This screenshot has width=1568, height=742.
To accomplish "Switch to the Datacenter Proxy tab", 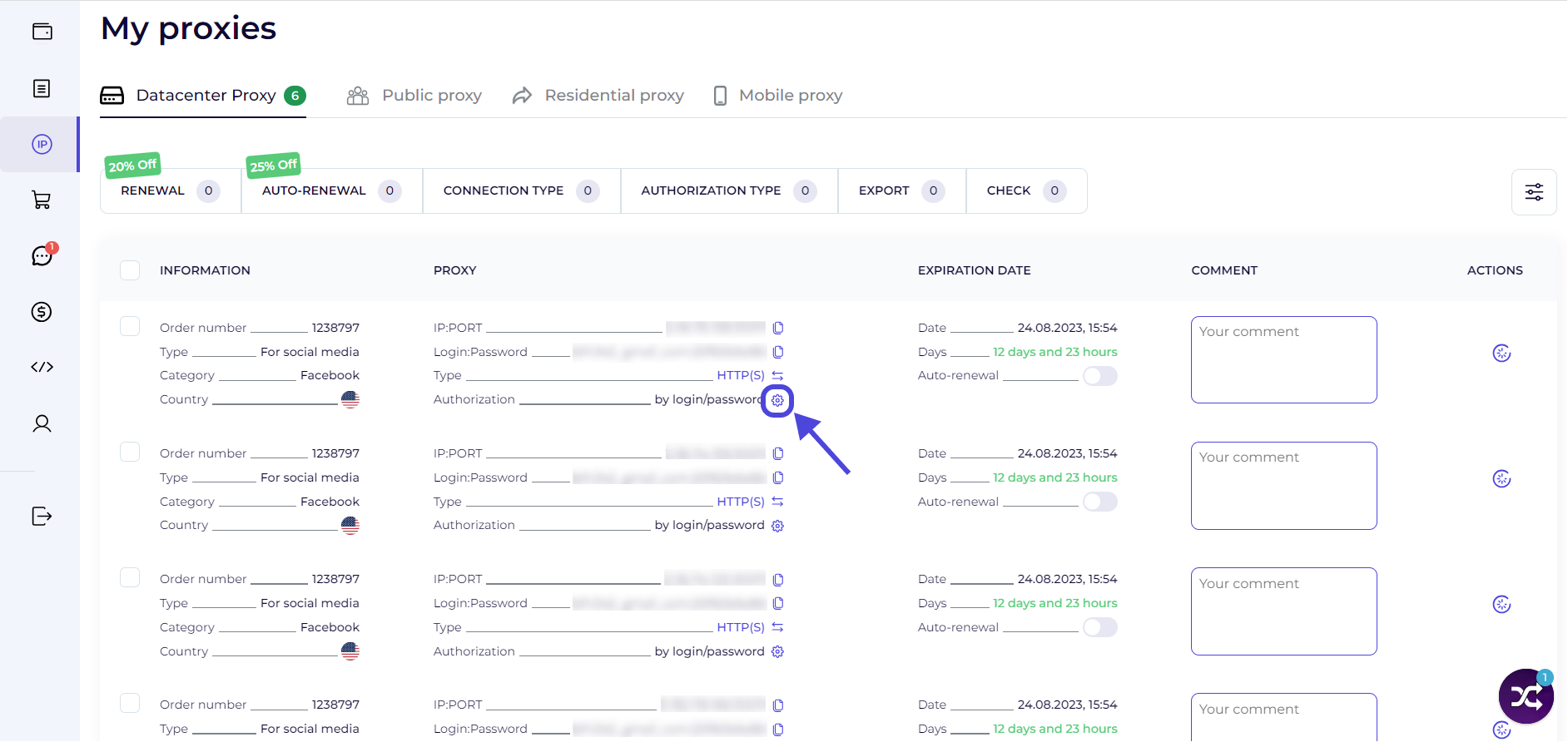I will [203, 96].
